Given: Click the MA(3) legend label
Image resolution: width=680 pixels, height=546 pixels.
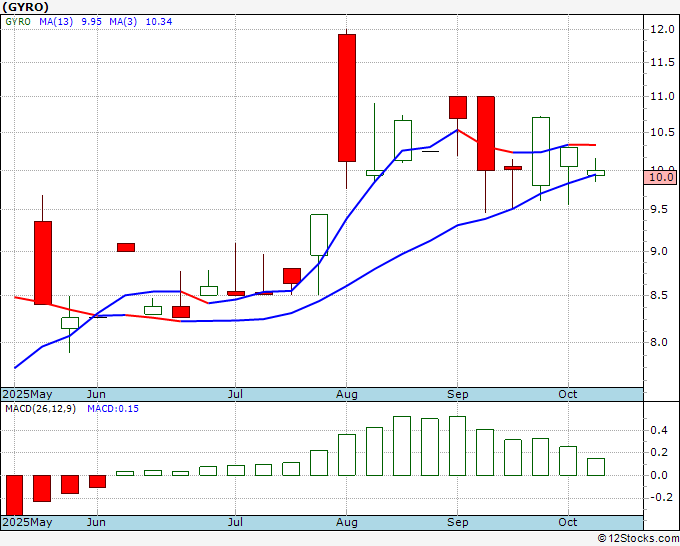Looking at the screenshot, I should [123, 22].
